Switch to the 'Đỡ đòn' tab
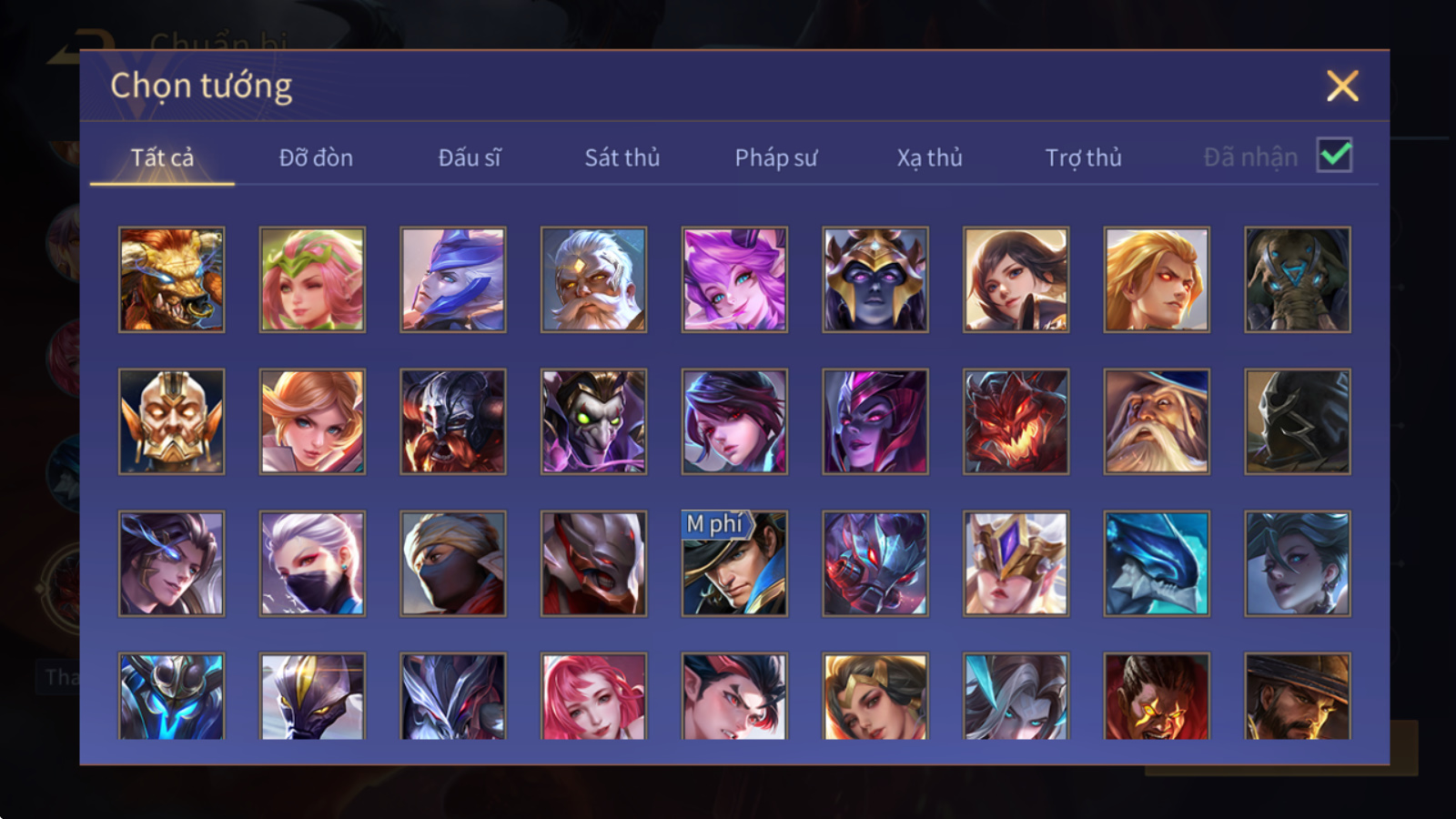1456x819 pixels. point(316,157)
